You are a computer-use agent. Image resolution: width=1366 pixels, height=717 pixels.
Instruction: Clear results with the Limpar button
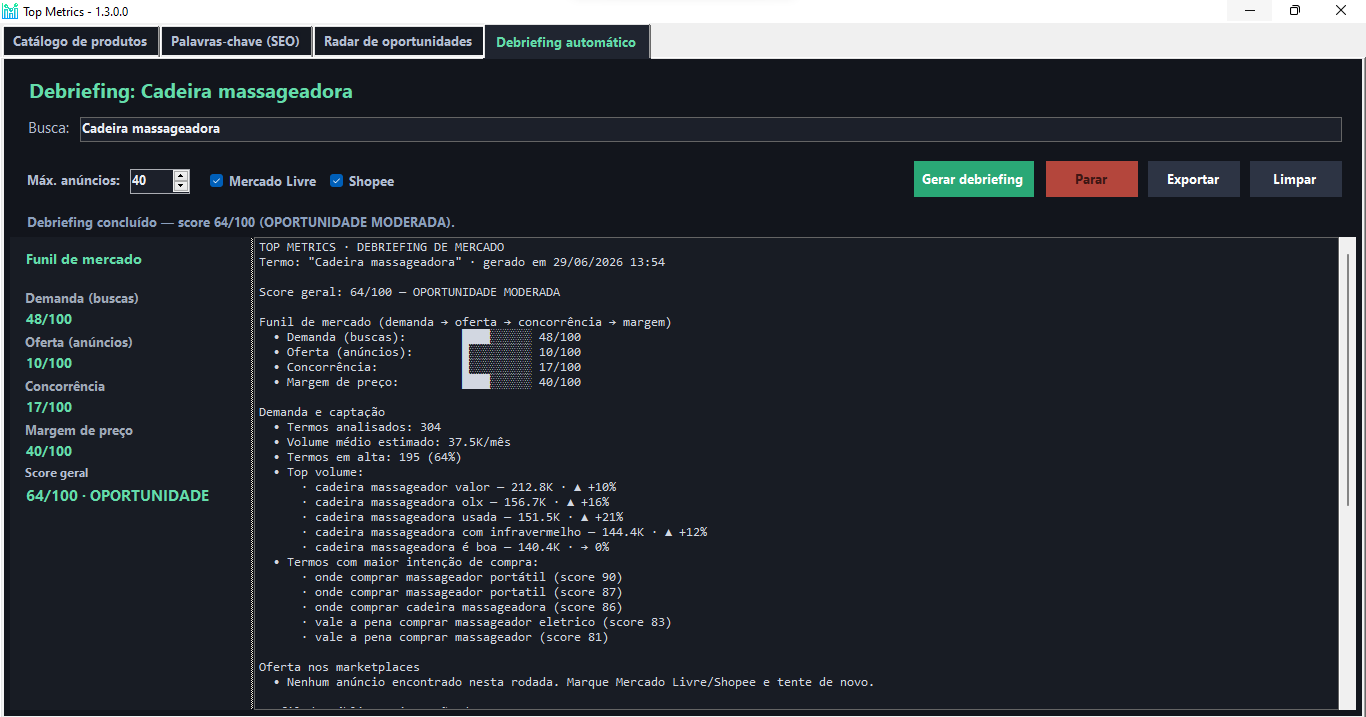[1295, 179]
